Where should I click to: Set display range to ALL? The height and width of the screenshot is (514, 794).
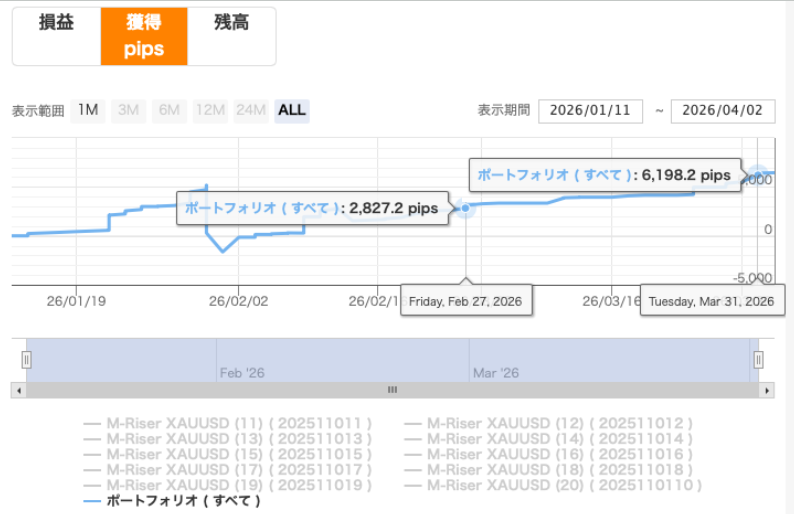click(292, 110)
